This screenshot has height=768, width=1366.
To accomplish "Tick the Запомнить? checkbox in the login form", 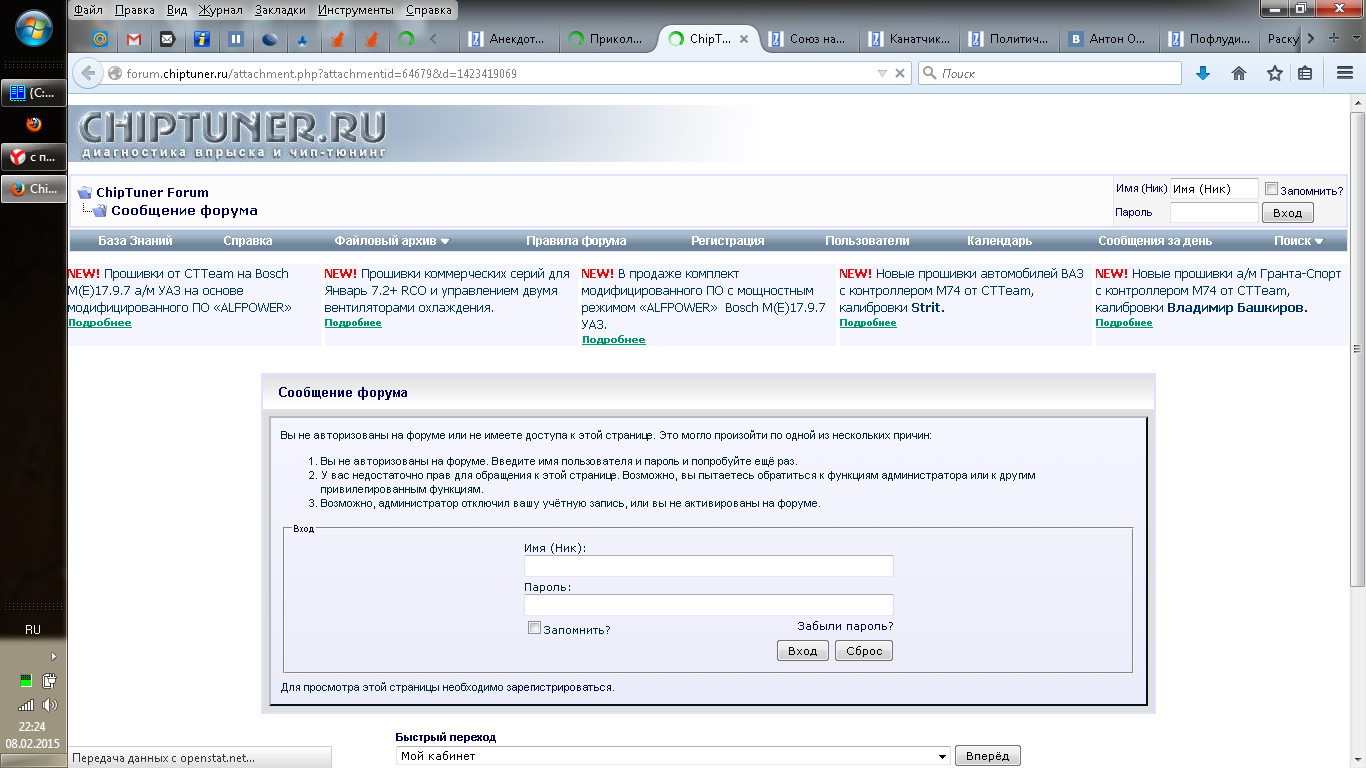I will click(534, 628).
